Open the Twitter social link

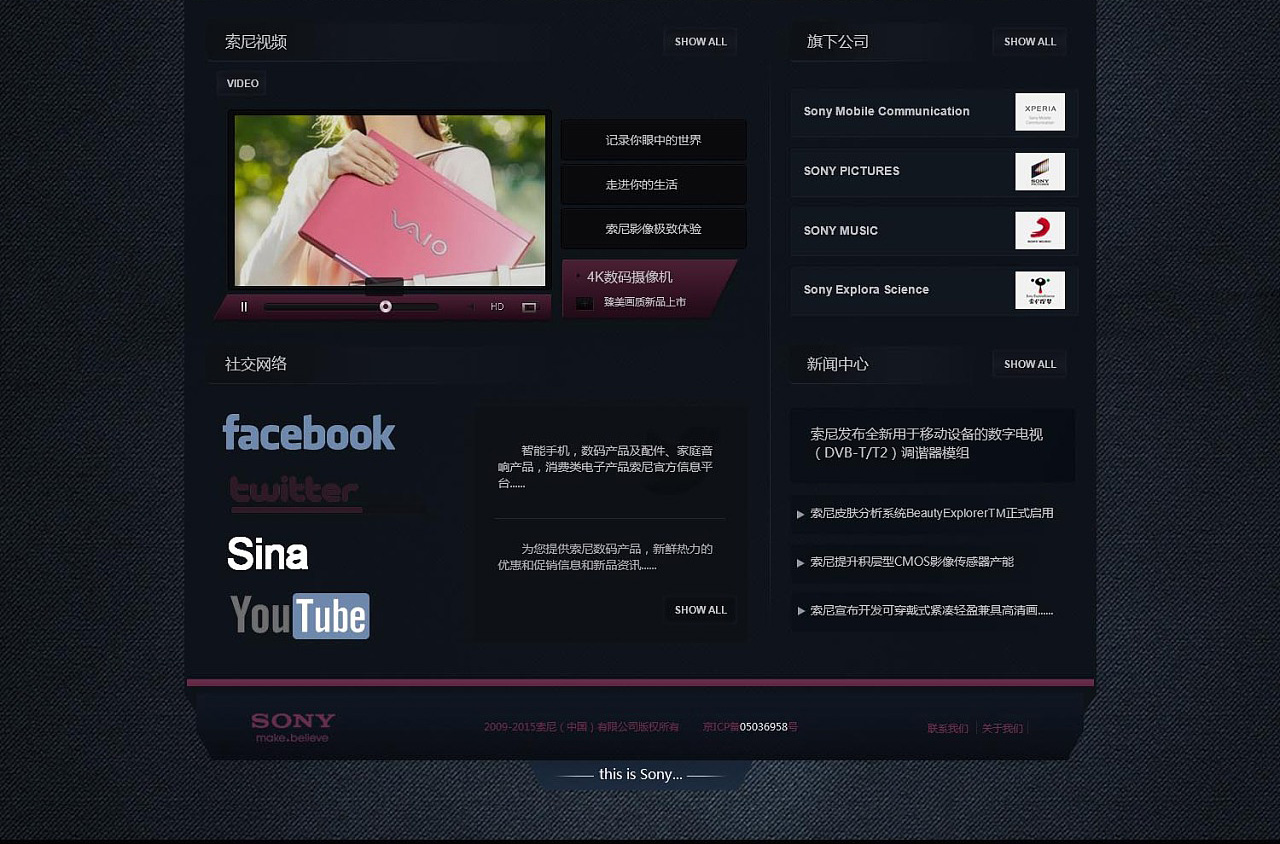point(296,493)
